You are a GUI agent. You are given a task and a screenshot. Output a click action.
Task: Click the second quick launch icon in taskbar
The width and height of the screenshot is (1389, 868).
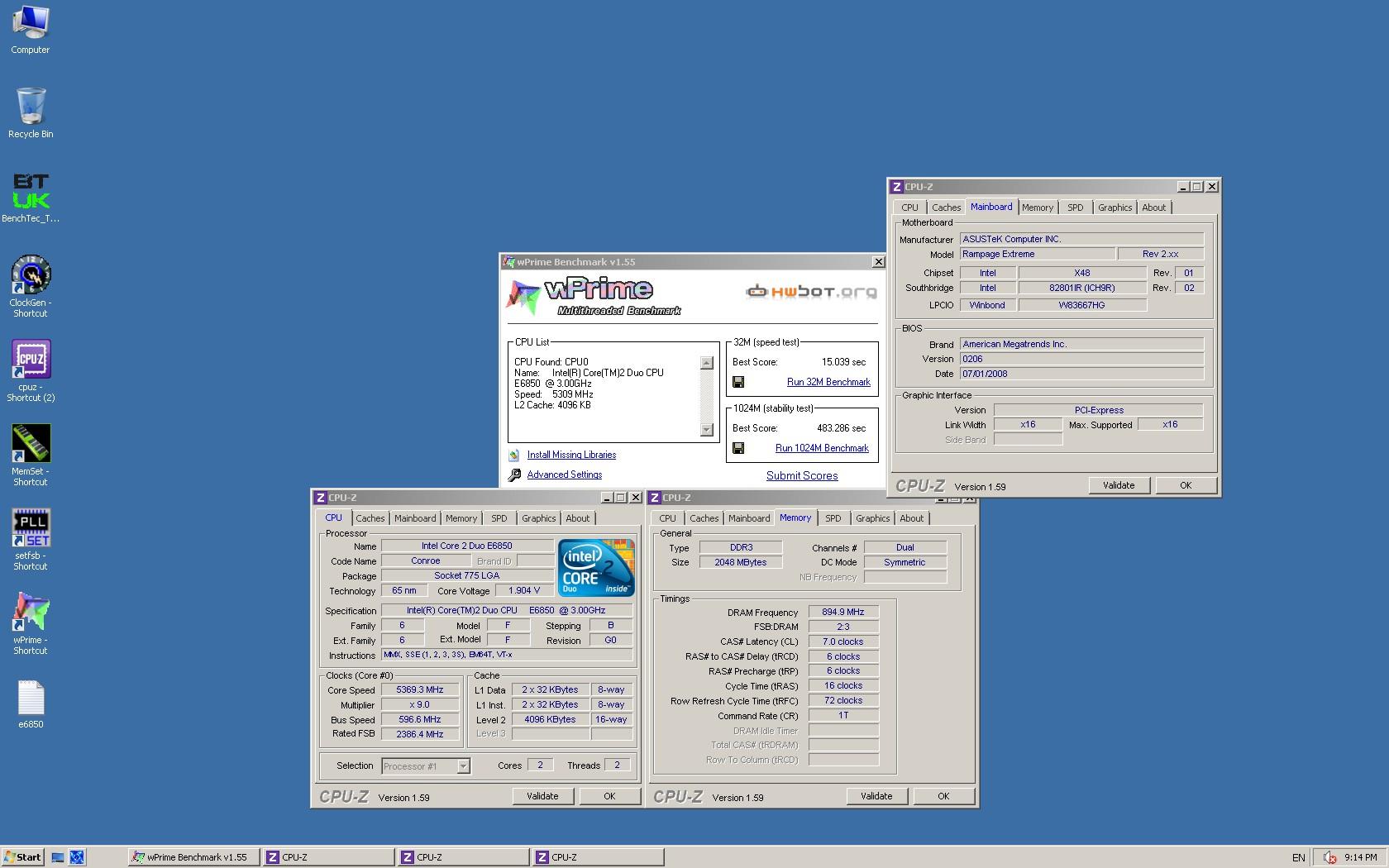[77, 857]
